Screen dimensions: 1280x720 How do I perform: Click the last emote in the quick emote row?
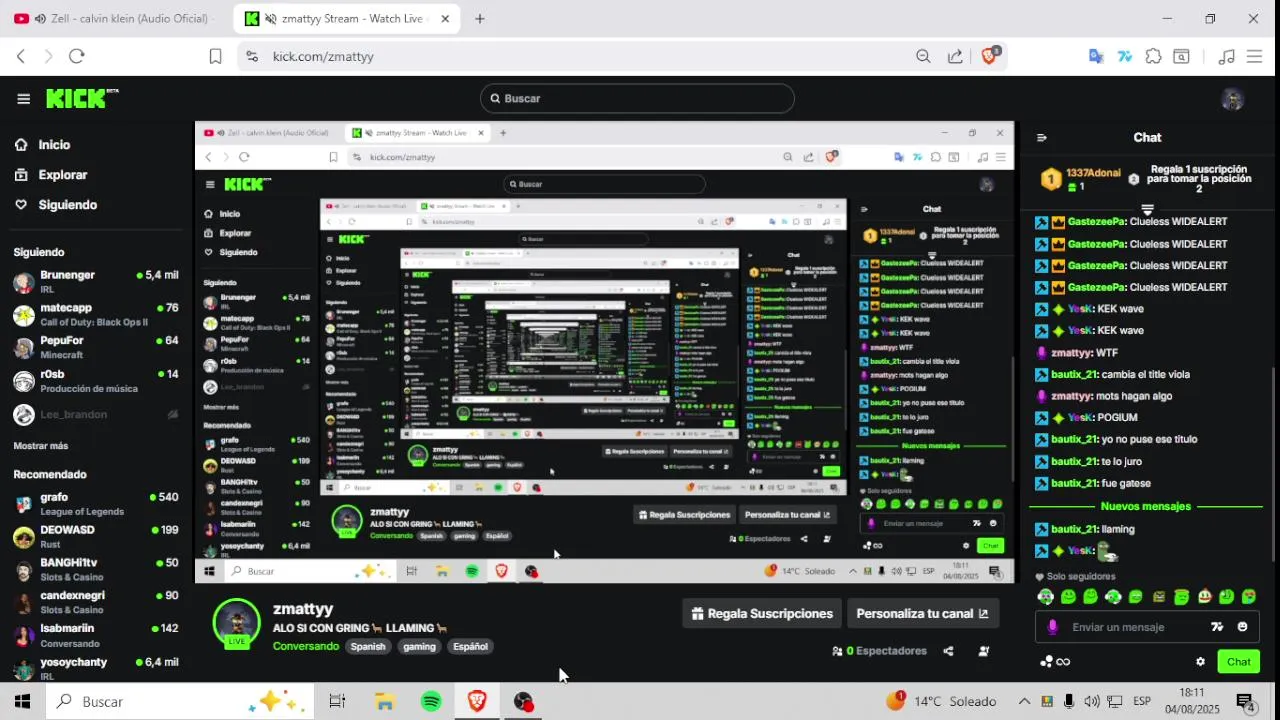(x=1249, y=597)
